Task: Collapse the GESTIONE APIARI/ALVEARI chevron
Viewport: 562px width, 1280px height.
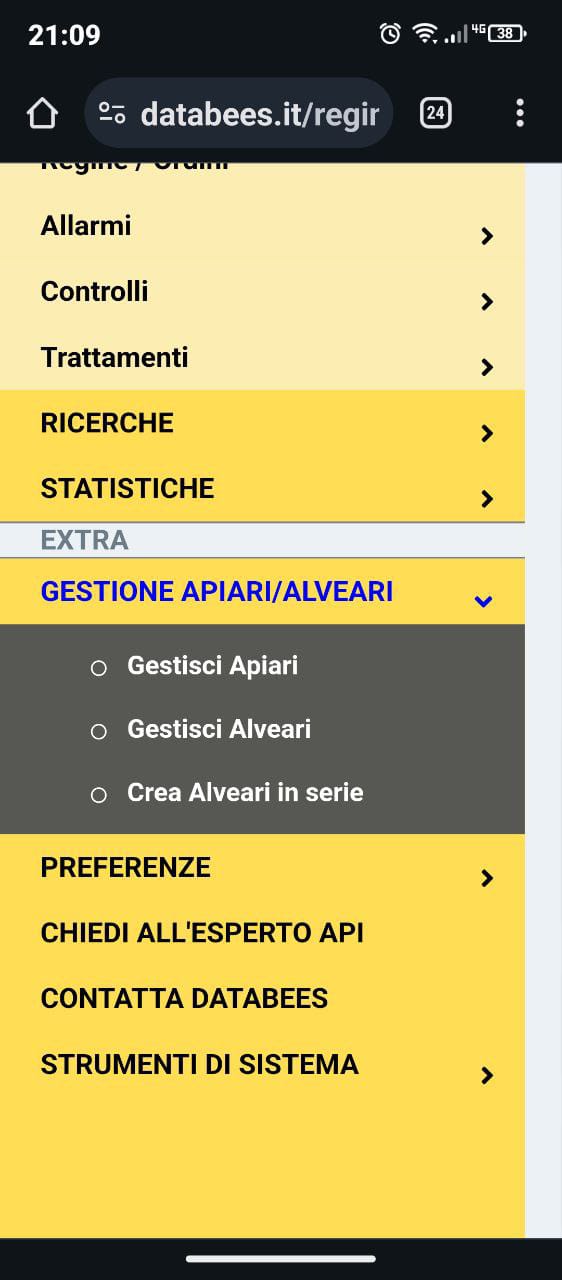Action: (x=484, y=601)
